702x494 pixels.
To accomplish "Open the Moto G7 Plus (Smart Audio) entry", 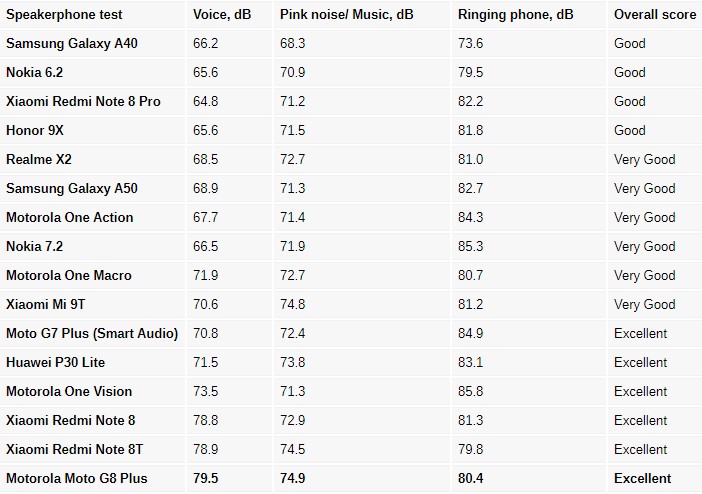I will (x=92, y=333).
